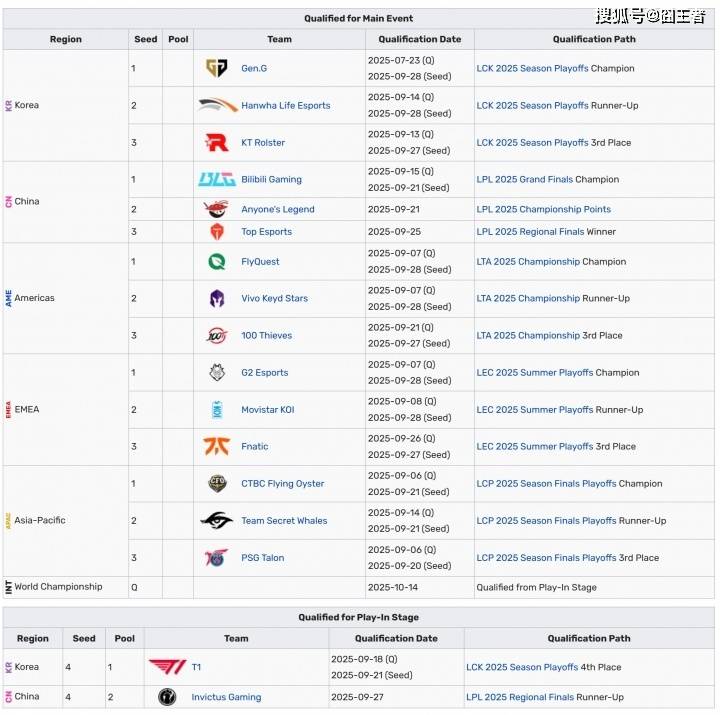Viewport: 720px width, 715px height.
Task: Click the Fnatic team logo
Action: 217,447
